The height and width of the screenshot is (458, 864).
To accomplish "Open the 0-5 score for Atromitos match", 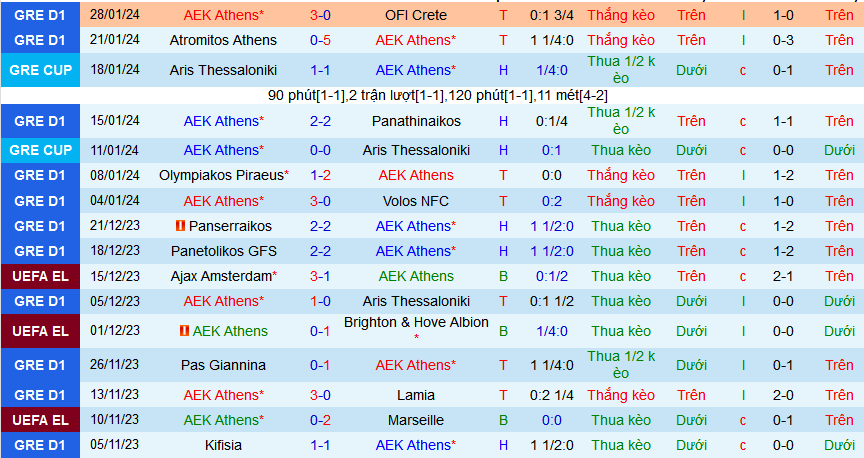I will click(x=320, y=40).
